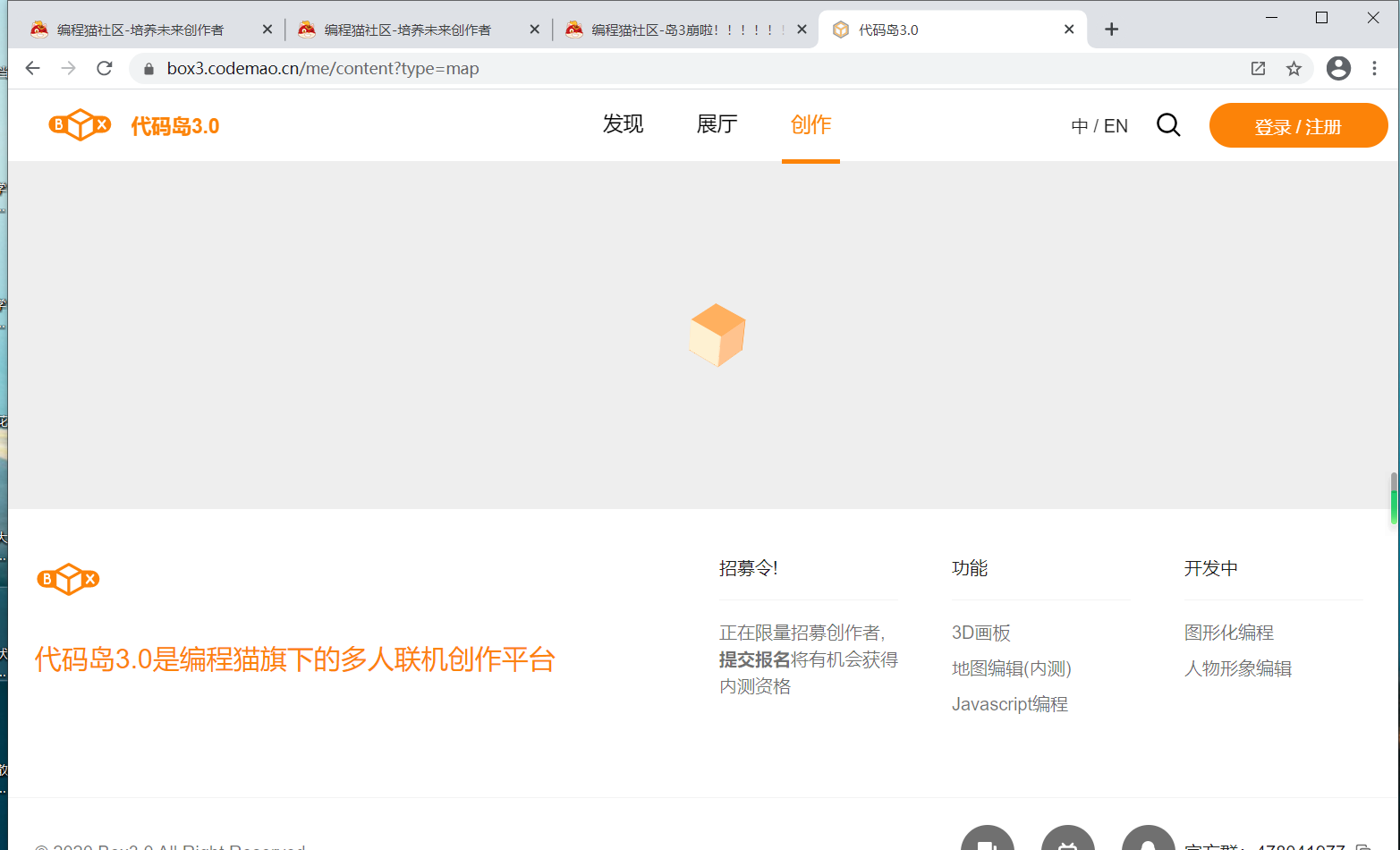Click the magnifier search icon in site header
Viewport: 1400px width, 850px height.
point(1168,125)
